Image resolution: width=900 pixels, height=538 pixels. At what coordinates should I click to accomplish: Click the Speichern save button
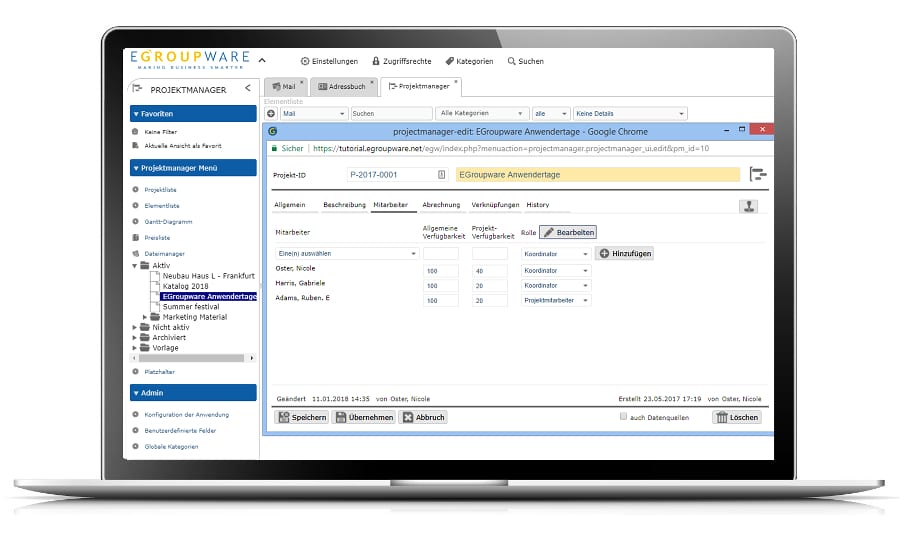click(302, 417)
